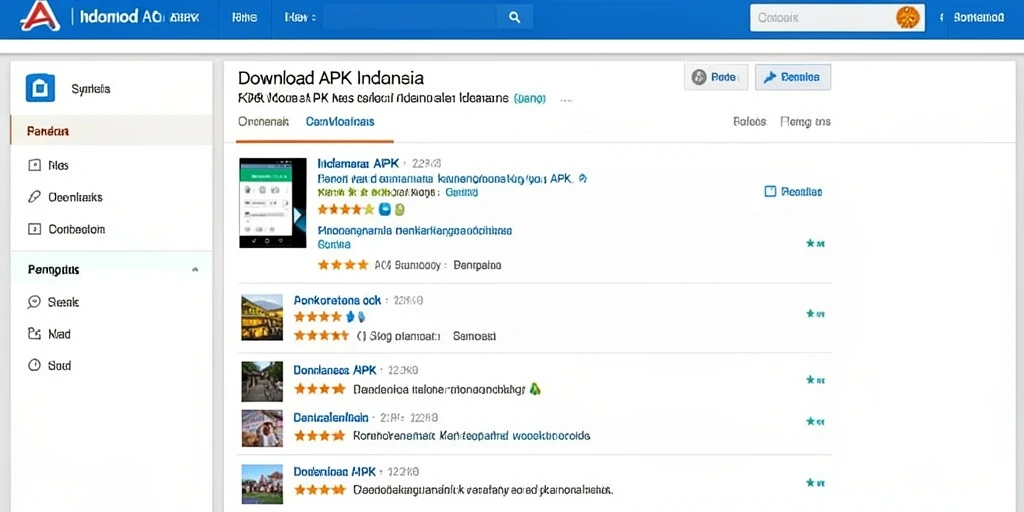
Task: Click the ellipsis after subtitle text
Action: tap(566, 100)
